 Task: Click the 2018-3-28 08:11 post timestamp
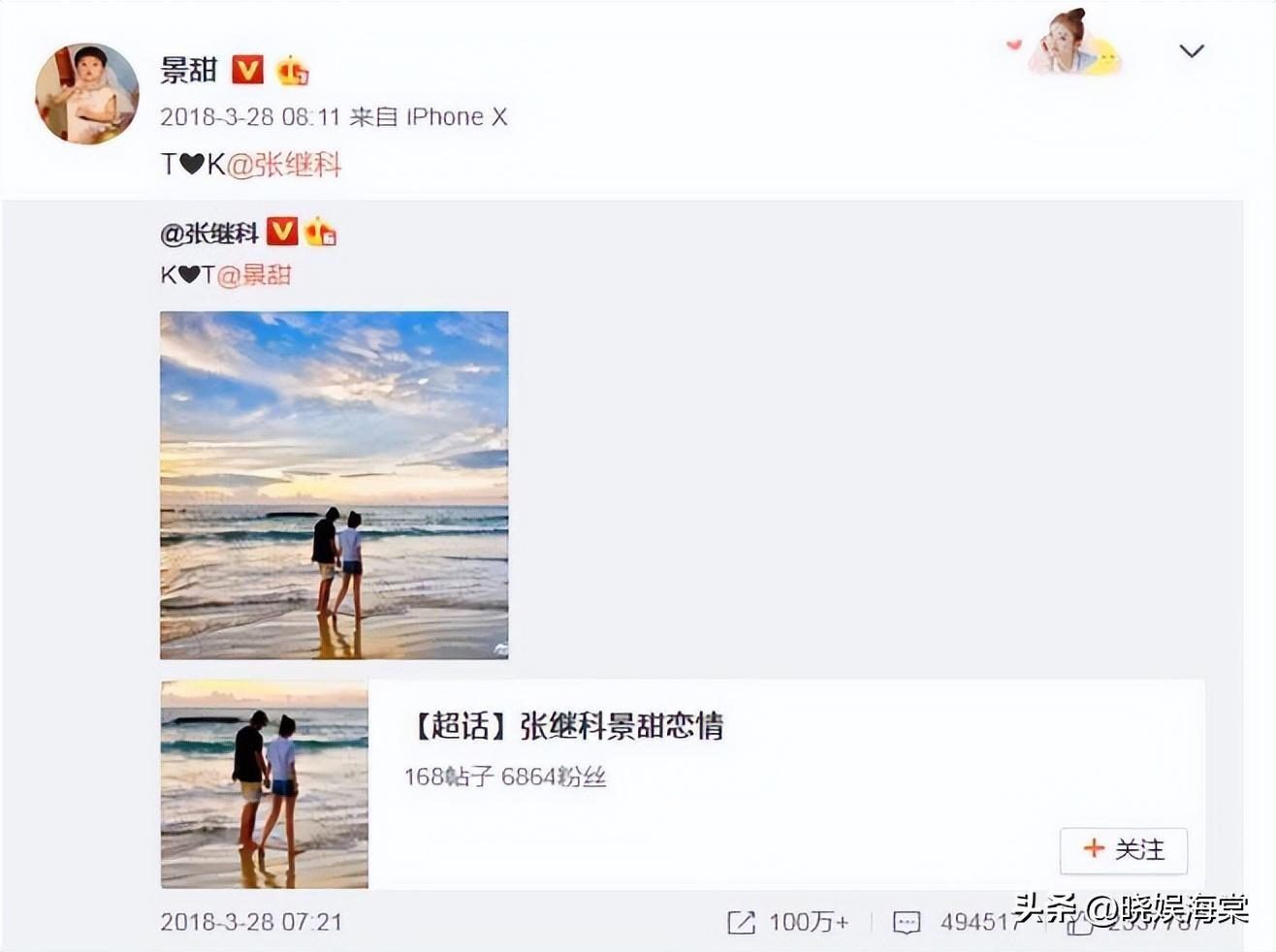pyautogui.click(x=250, y=117)
